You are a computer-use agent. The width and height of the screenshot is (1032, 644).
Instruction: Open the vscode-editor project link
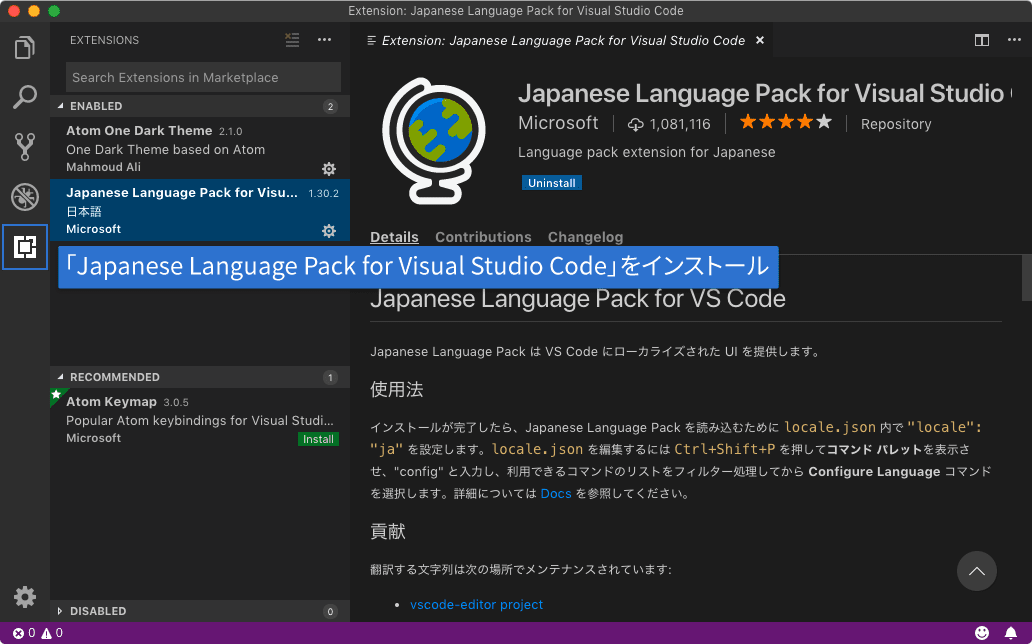pyautogui.click(x=477, y=604)
